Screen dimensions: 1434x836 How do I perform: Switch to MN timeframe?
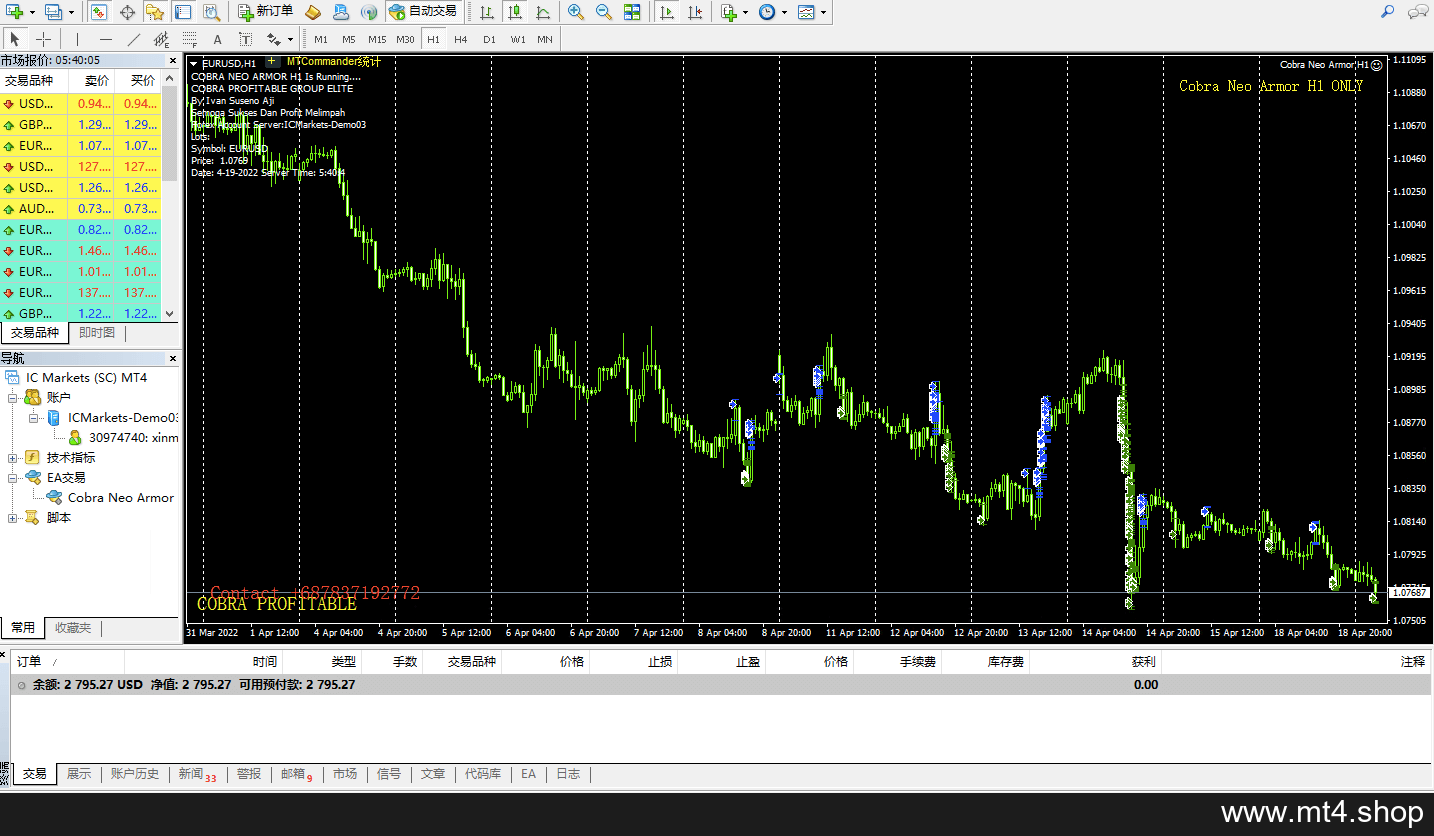pyautogui.click(x=545, y=39)
